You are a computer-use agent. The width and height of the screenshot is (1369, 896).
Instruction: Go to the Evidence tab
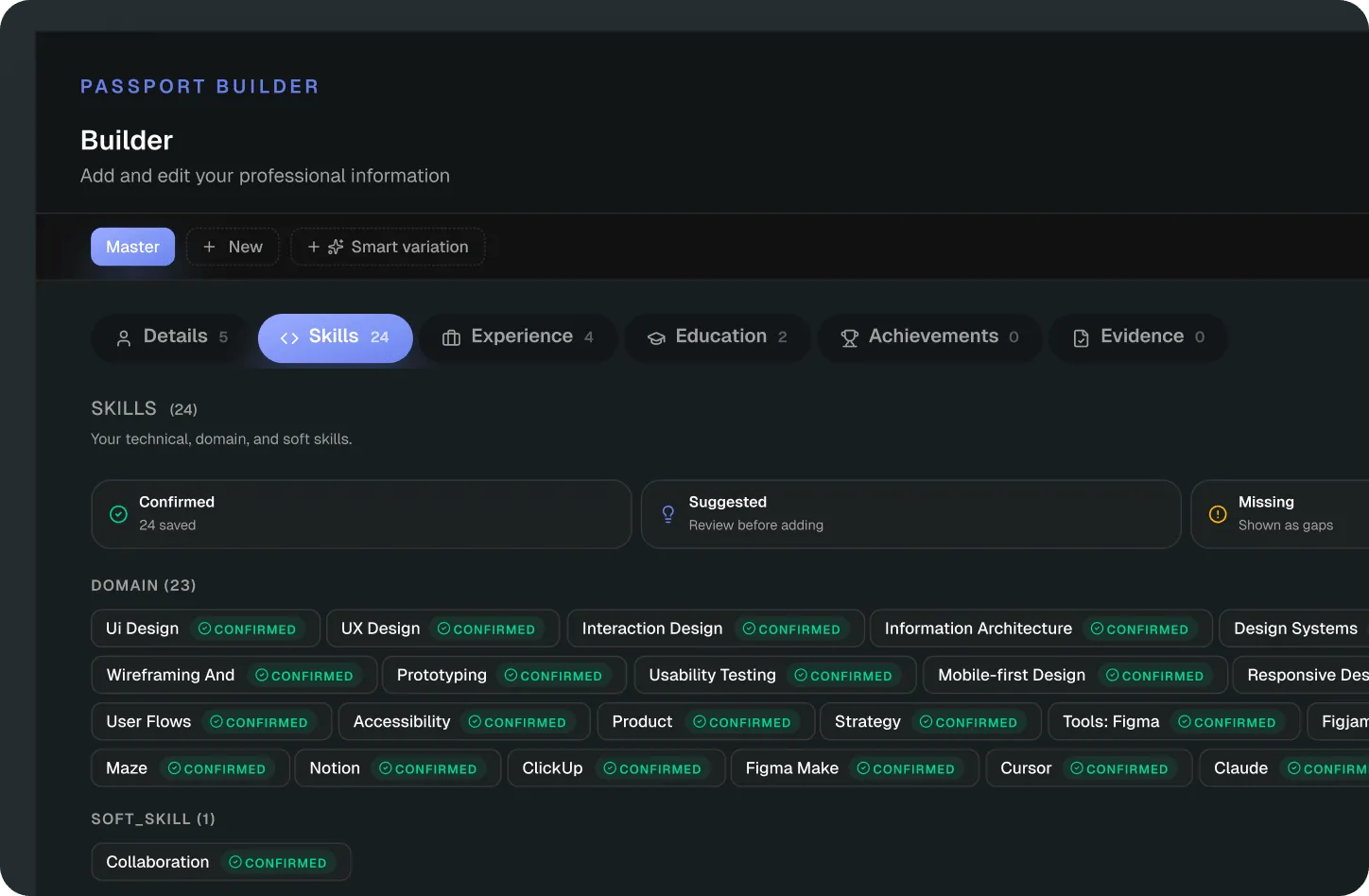click(x=1138, y=337)
